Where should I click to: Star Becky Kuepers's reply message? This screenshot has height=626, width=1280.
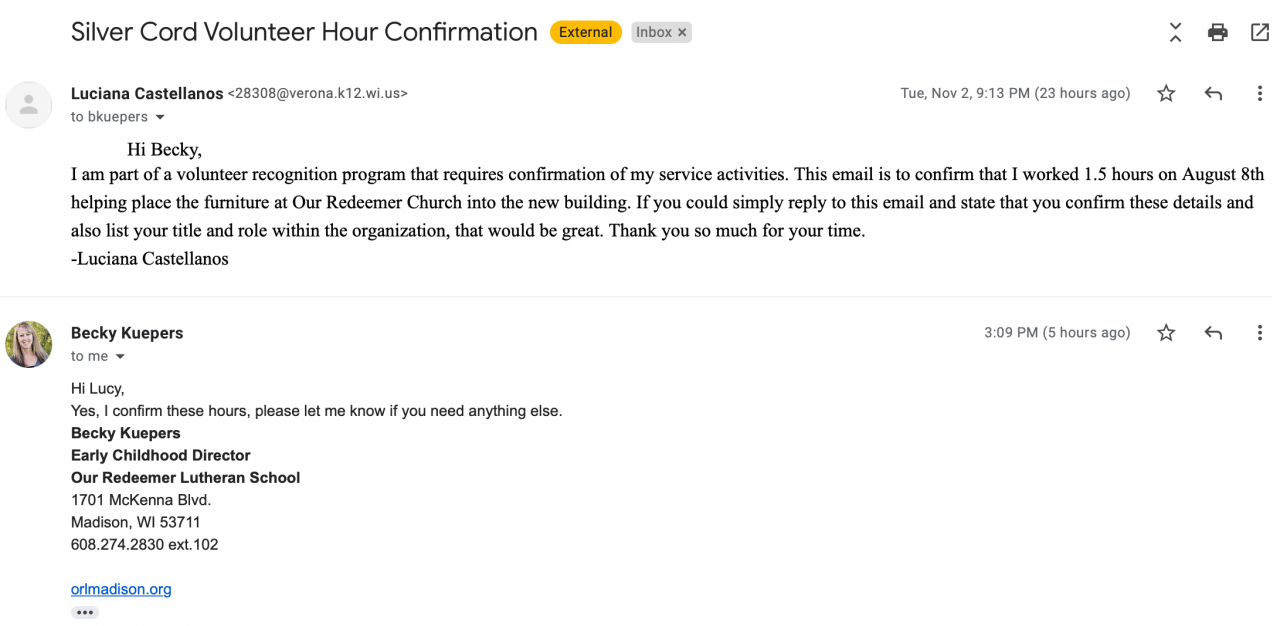1166,333
